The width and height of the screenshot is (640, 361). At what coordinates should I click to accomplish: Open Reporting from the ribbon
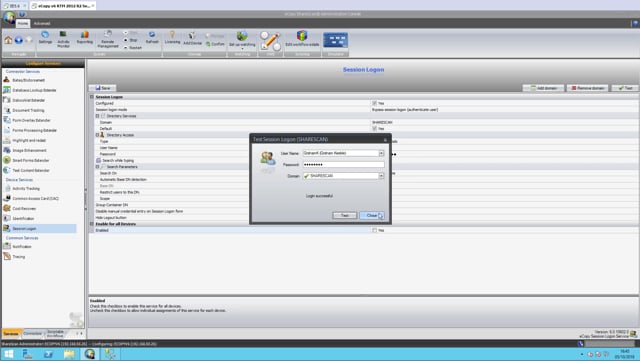(x=84, y=38)
